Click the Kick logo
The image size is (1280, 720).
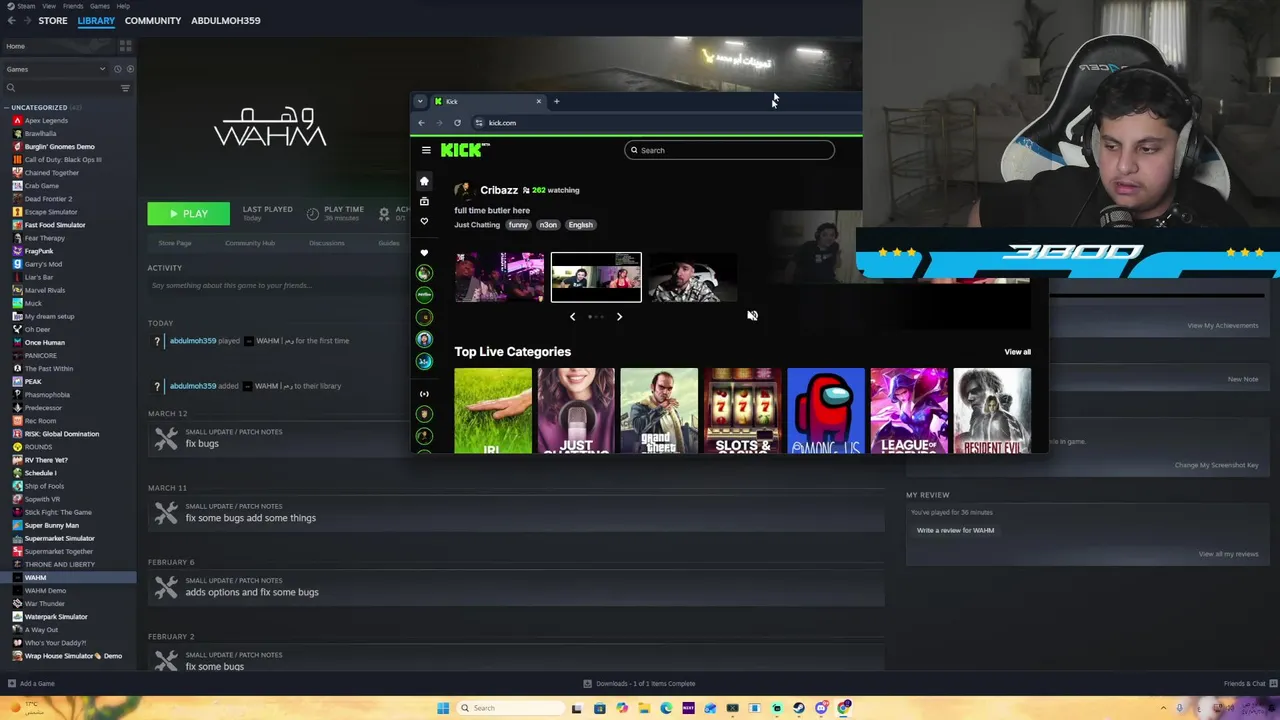click(x=464, y=150)
